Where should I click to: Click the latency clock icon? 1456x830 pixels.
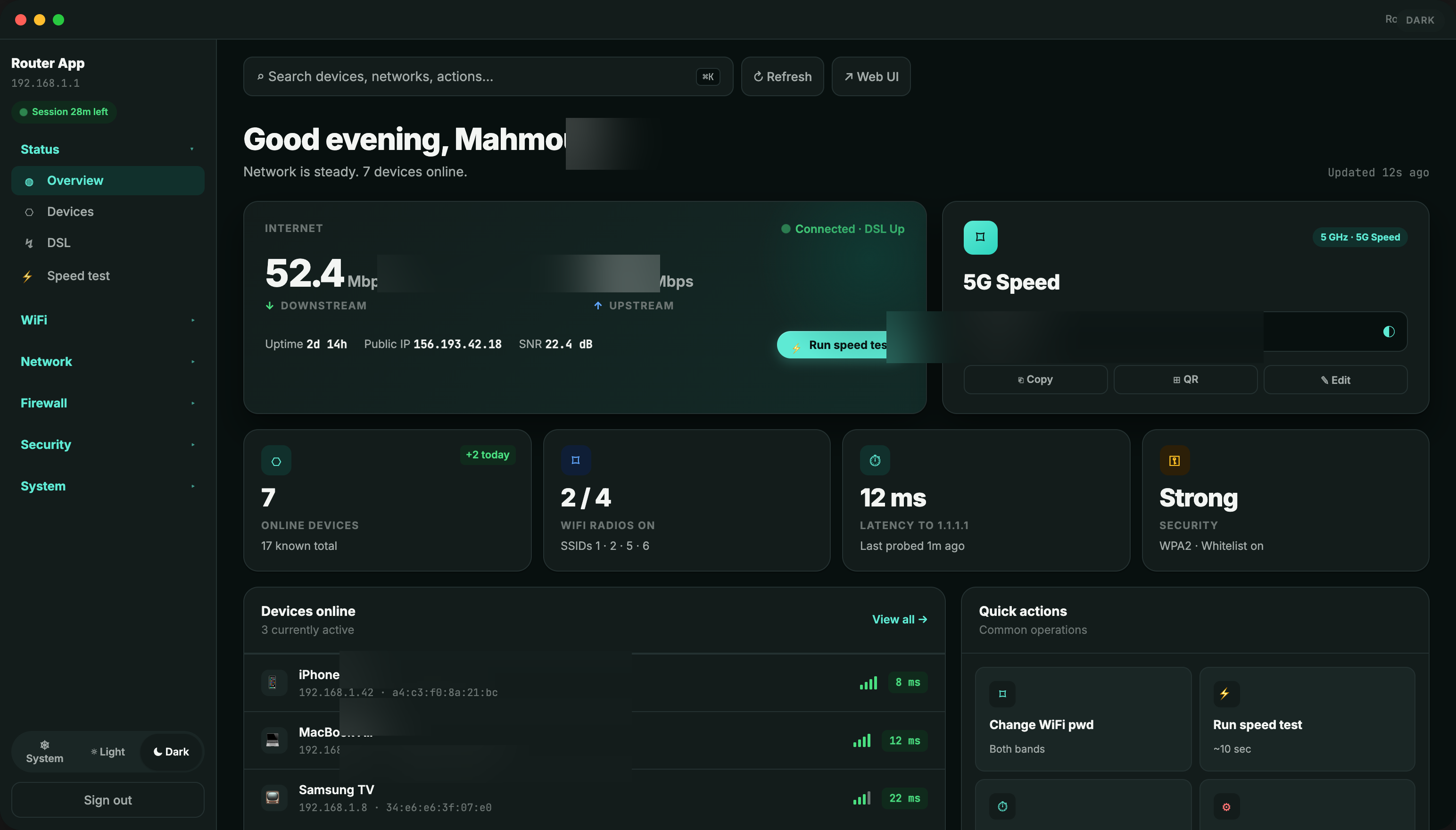[875, 461]
